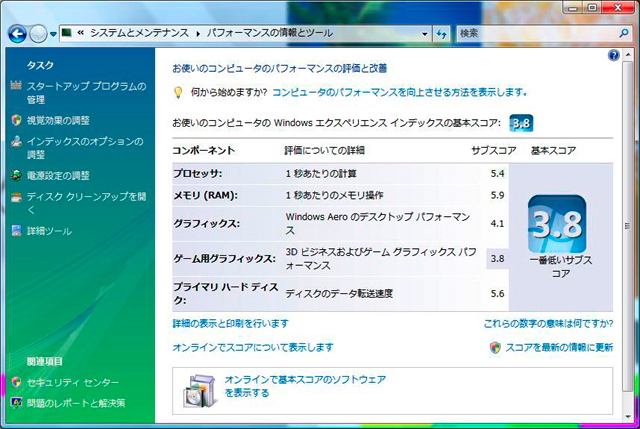Click the software box and disc icon
The image size is (640, 429).
coord(199,391)
